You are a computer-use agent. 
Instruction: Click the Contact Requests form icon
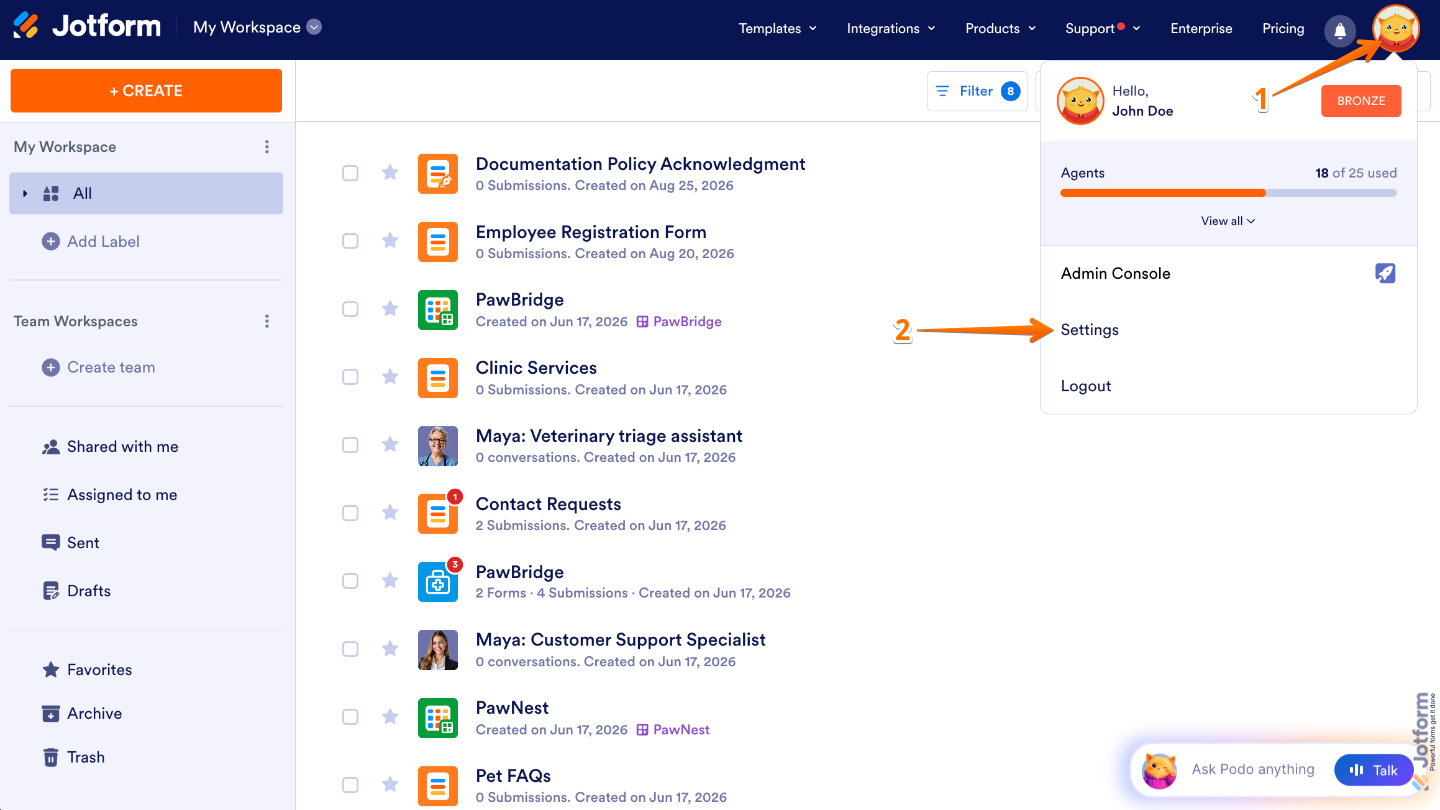pyautogui.click(x=438, y=514)
